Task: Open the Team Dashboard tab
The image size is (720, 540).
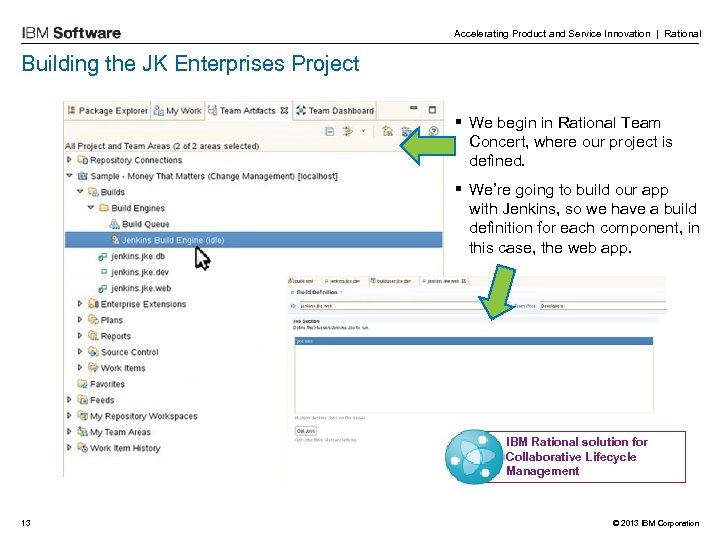Action: 335,111
